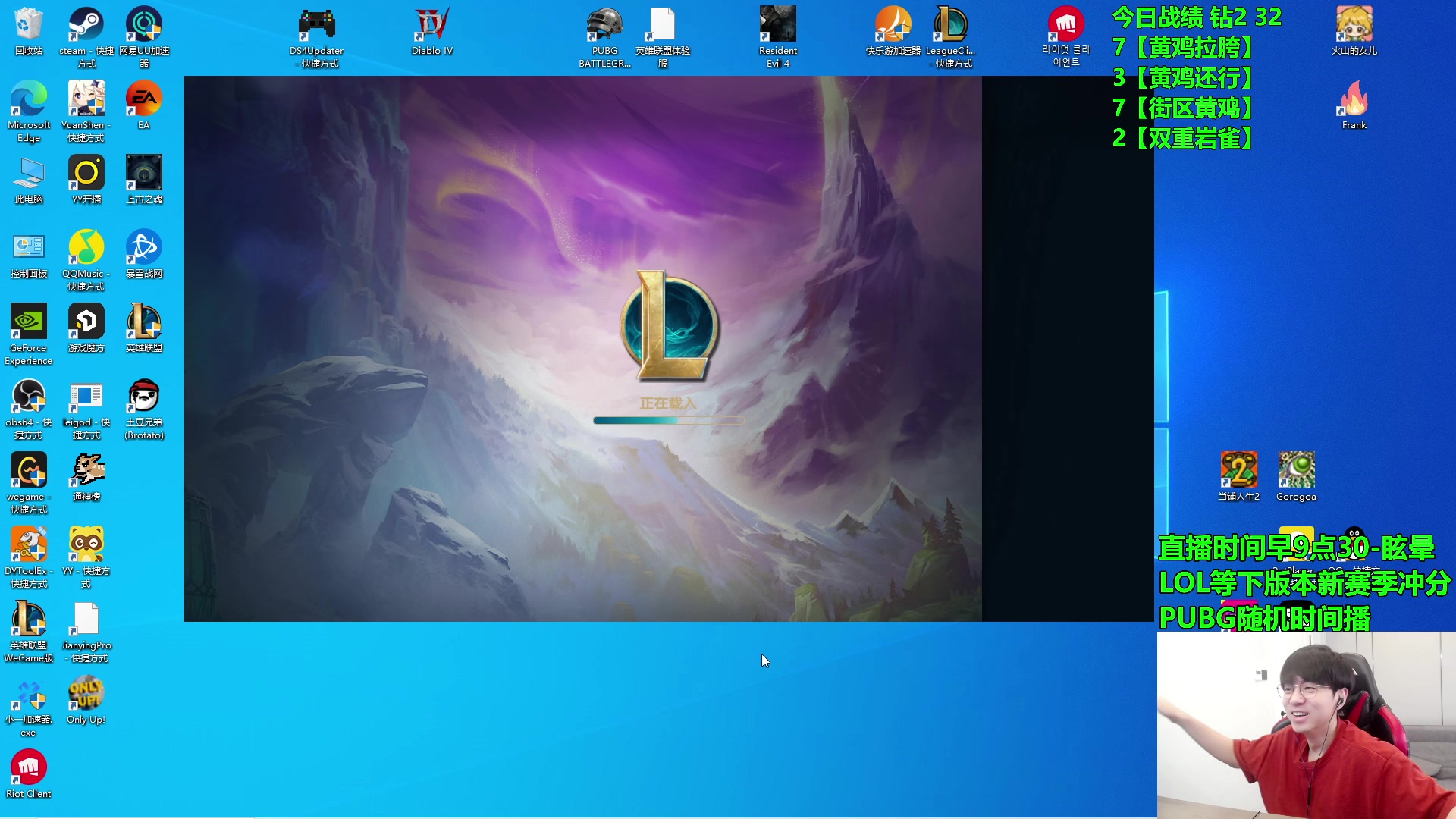Open the 上古之魂 game icon
The height and width of the screenshot is (819, 1456).
click(x=144, y=179)
